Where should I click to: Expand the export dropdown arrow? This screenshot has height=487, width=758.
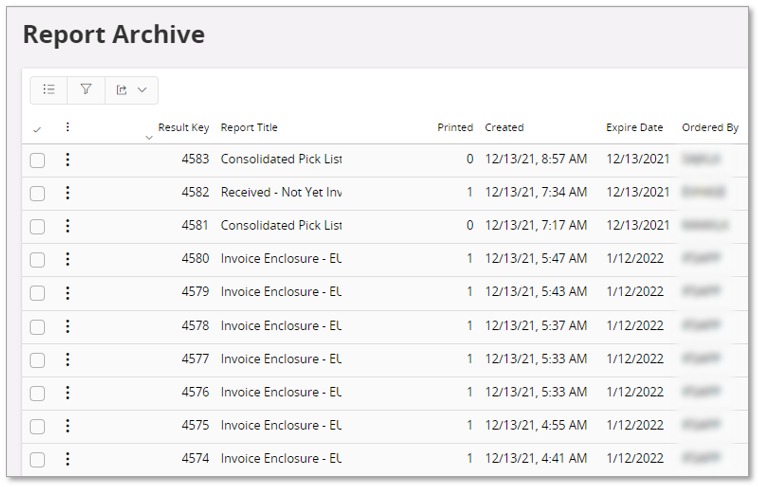pos(142,90)
